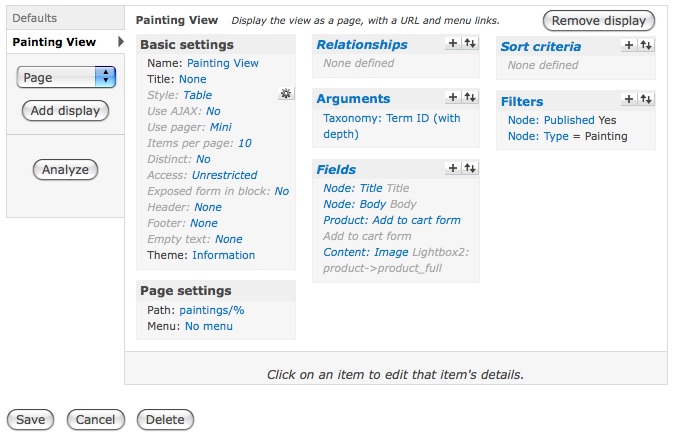The width and height of the screenshot is (673, 440).
Task: Add a new Field with plus icon
Action: [453, 168]
